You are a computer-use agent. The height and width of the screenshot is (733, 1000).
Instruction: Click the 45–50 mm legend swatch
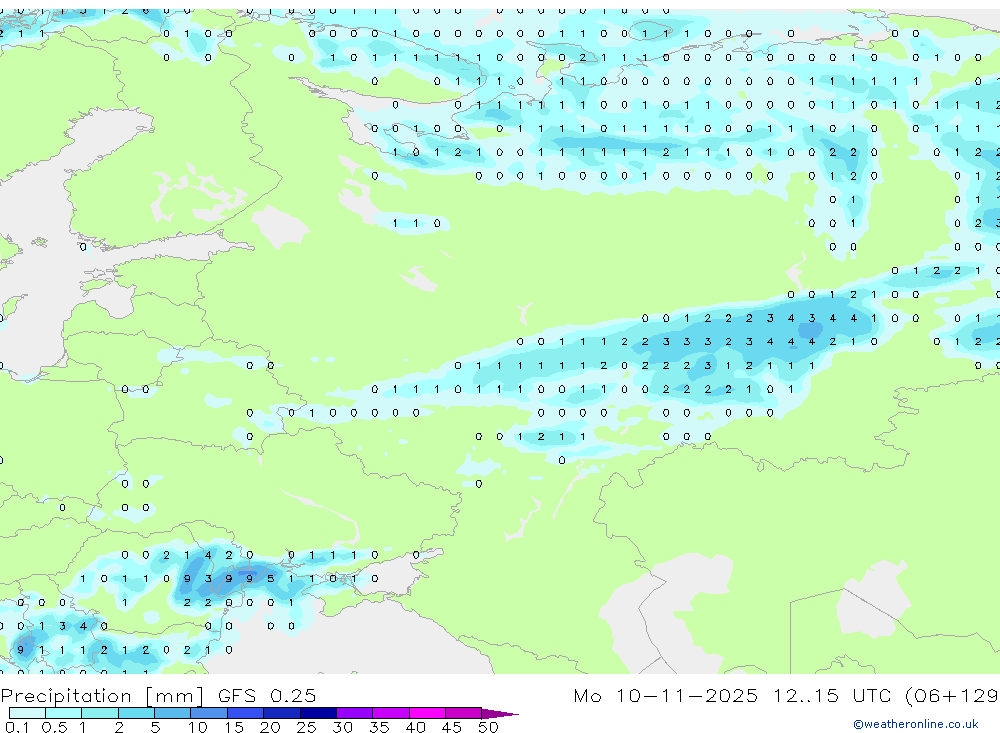[x=464, y=713]
